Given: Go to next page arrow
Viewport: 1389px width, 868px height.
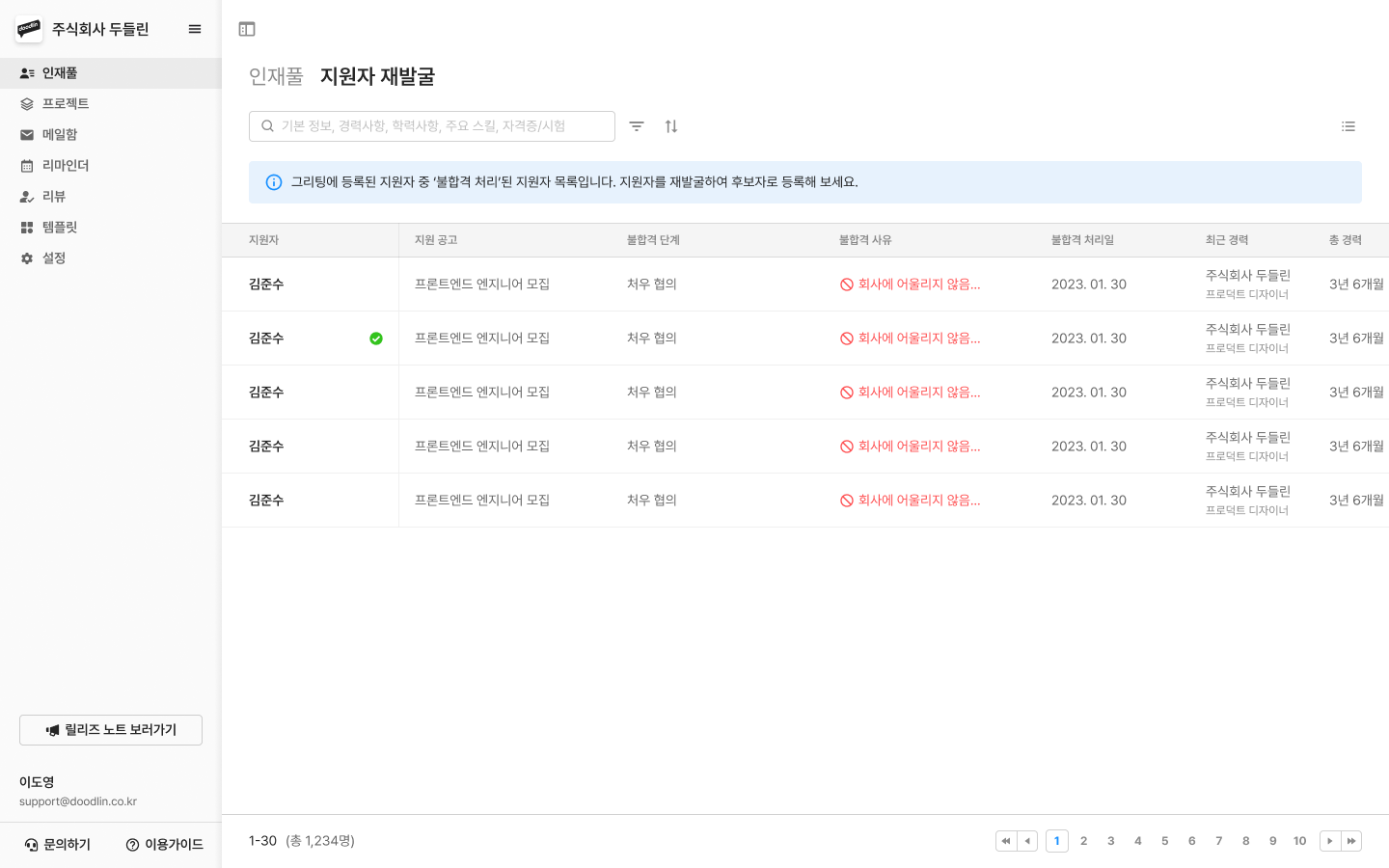Looking at the screenshot, I should click(1330, 841).
